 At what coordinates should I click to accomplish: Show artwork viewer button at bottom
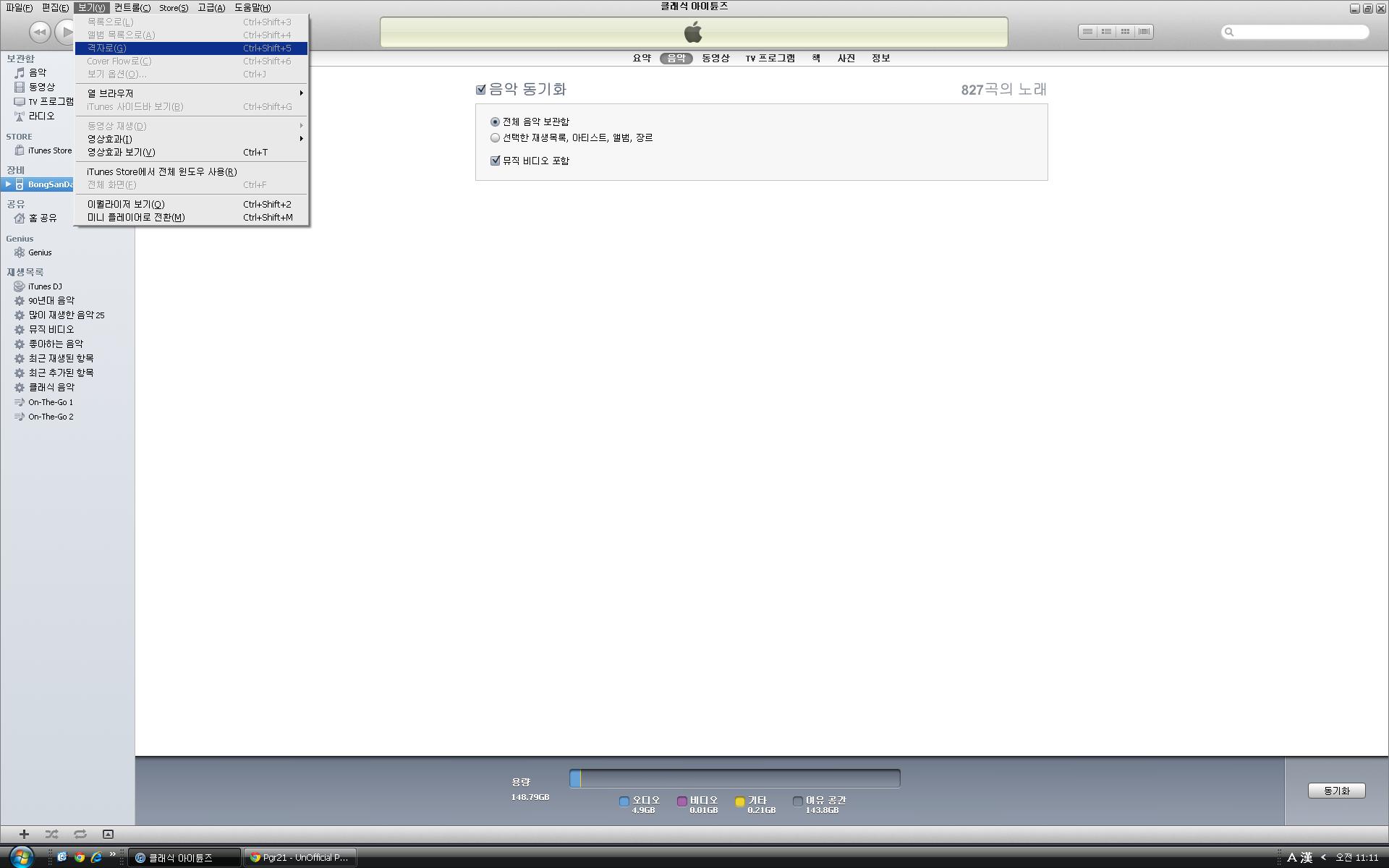click(108, 834)
